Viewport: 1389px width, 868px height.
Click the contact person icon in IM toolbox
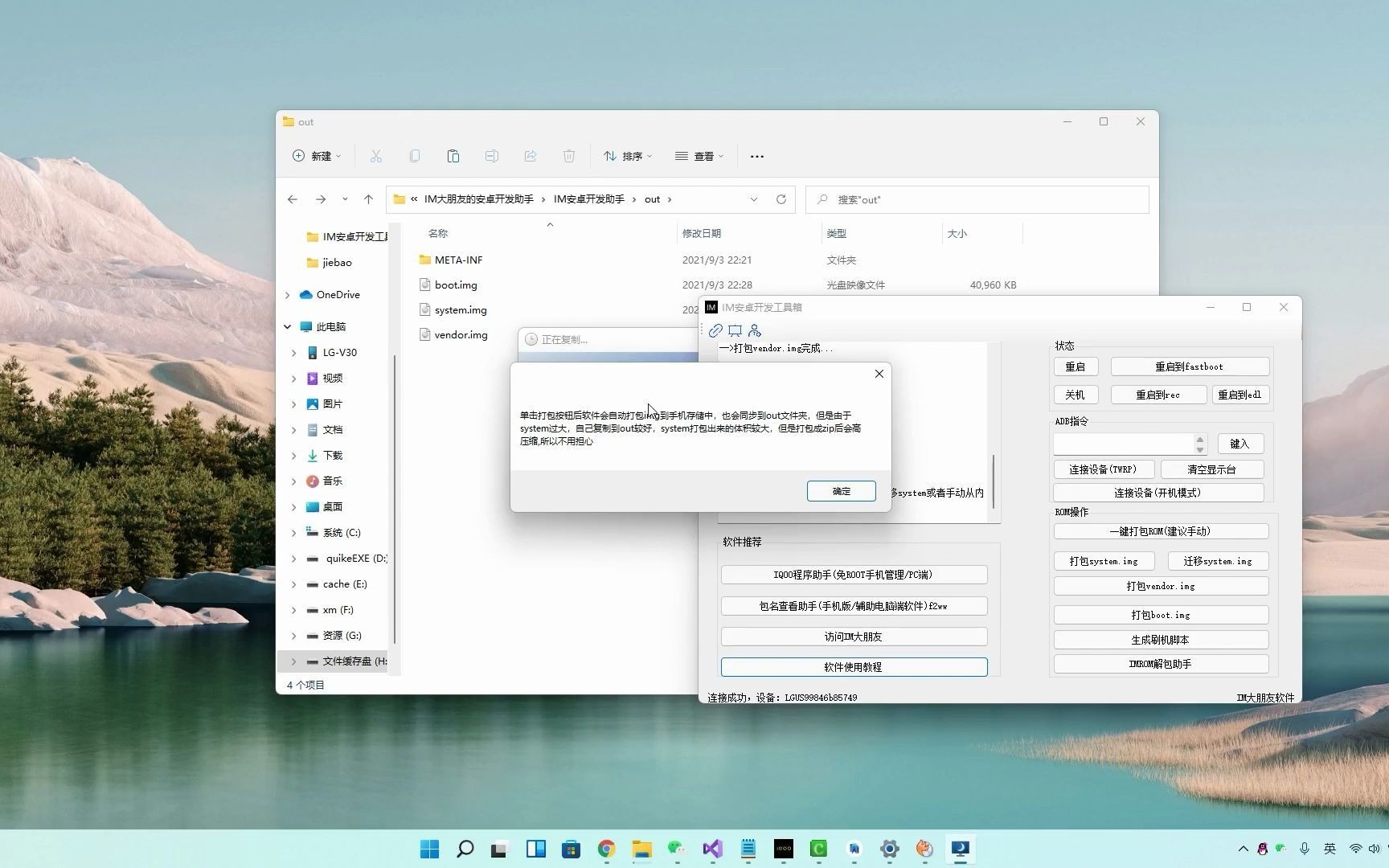[754, 330]
